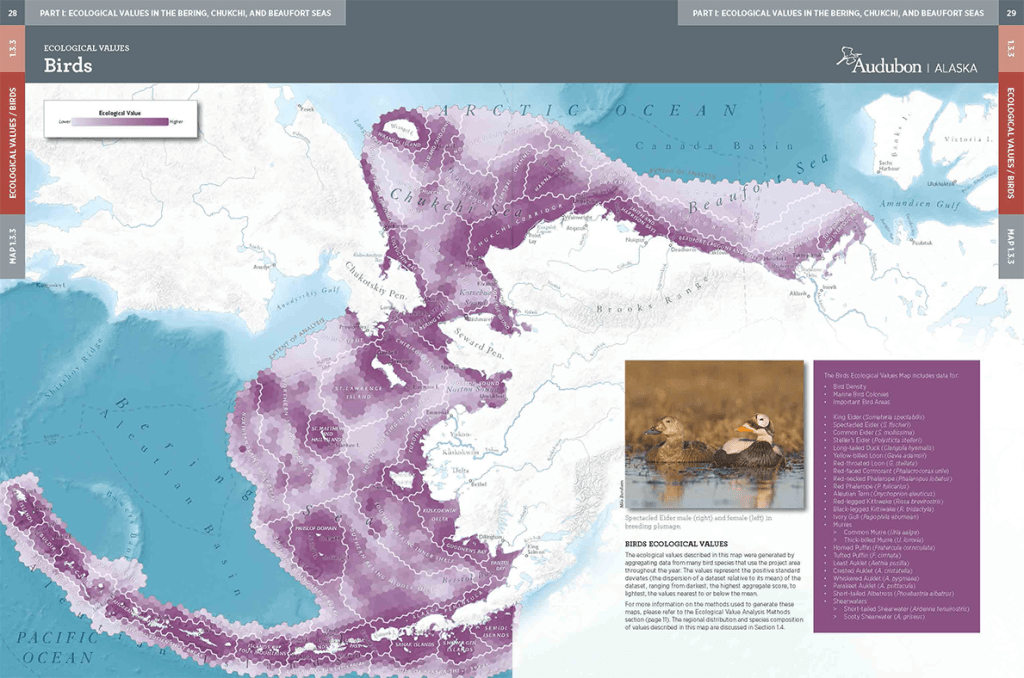
Task: Click the Ecological Value legend gradient bar
Action: click(121, 121)
